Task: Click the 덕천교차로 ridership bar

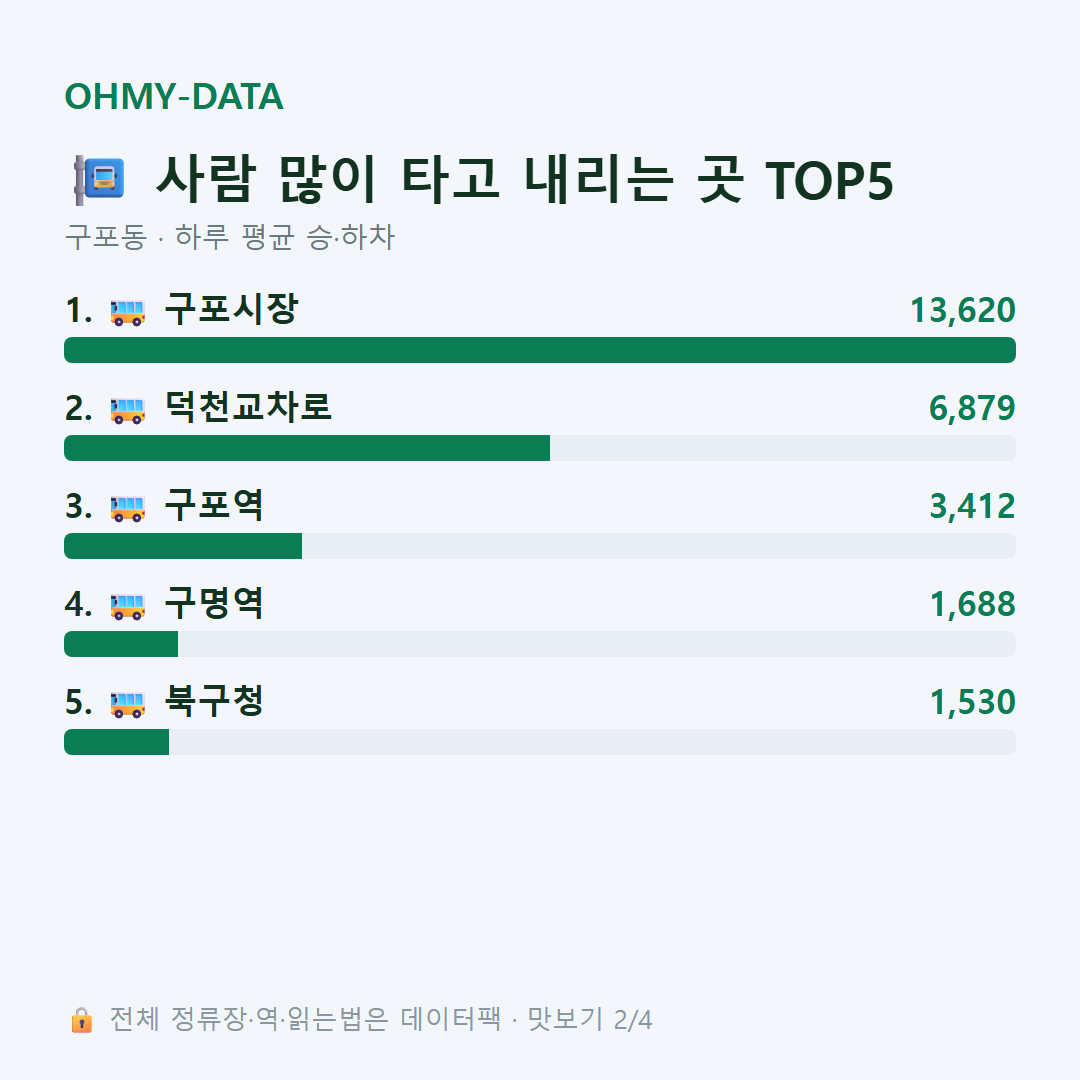Action: tap(540, 448)
